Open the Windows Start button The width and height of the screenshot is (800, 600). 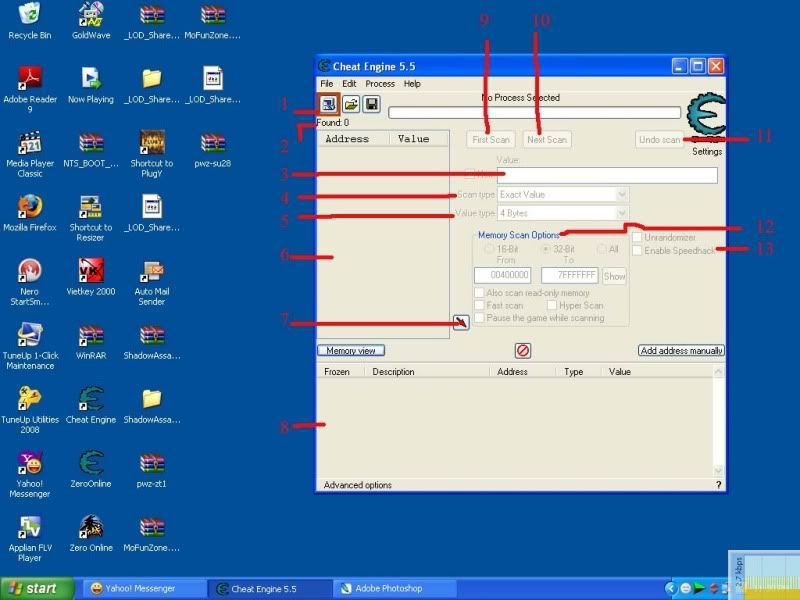(36, 588)
